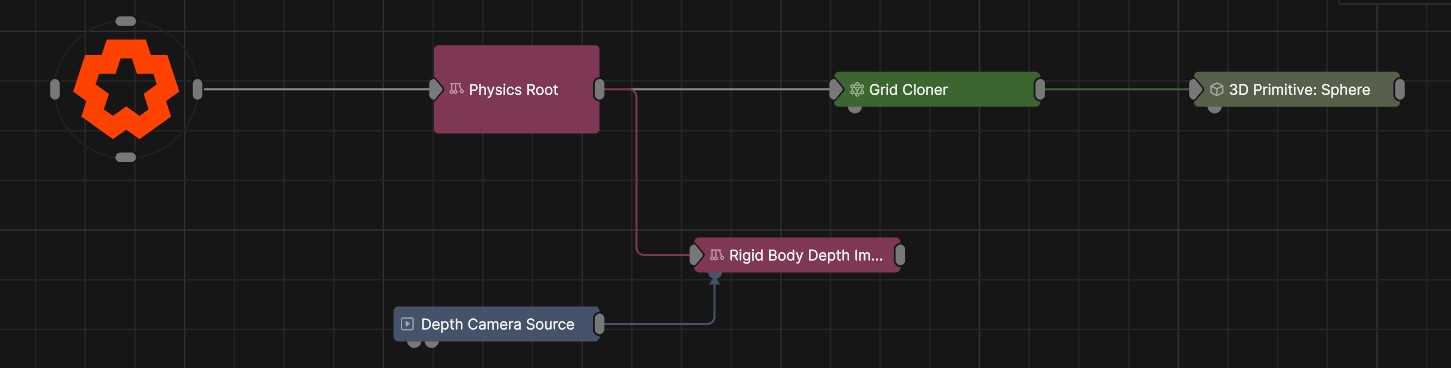Select the Physics Root node
This screenshot has height=368, width=1451.
[516, 89]
